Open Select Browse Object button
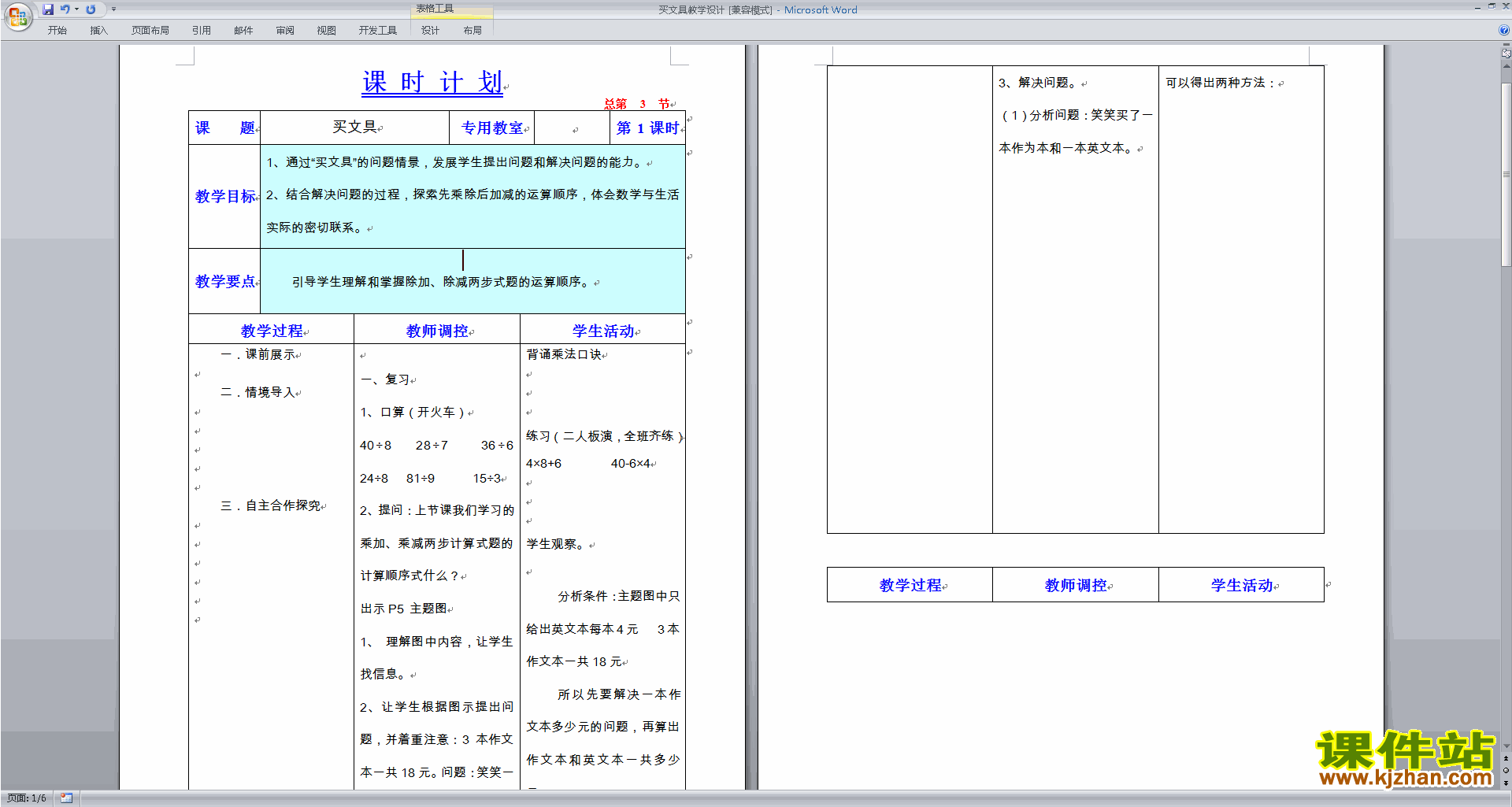Image resolution: width=1512 pixels, height=807 pixels. (1506, 770)
